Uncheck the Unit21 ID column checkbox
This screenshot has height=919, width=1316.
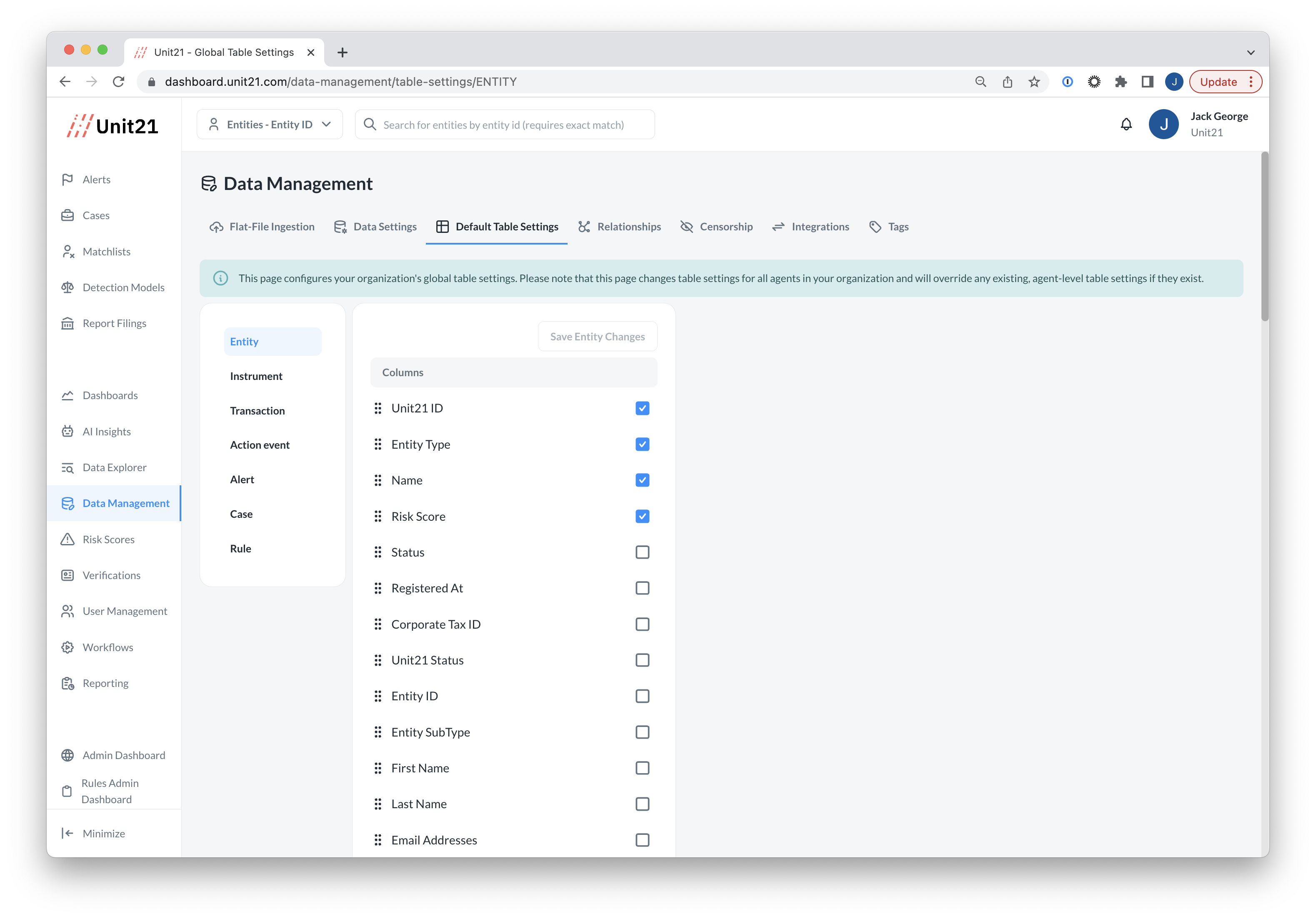pos(642,409)
